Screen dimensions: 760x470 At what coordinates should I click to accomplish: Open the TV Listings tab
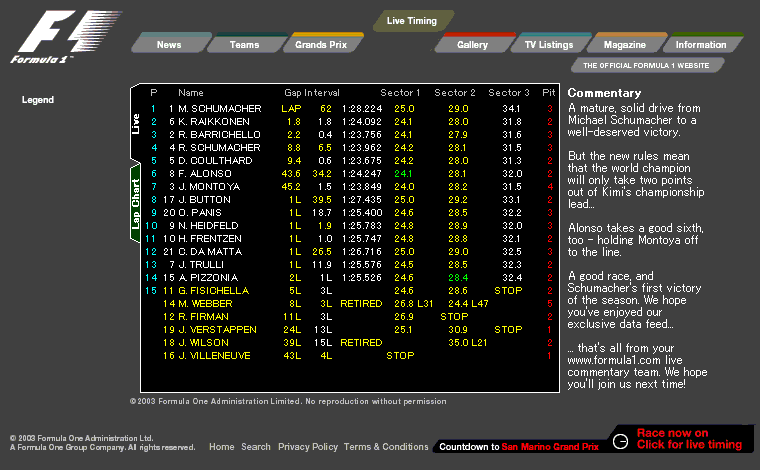pos(549,45)
